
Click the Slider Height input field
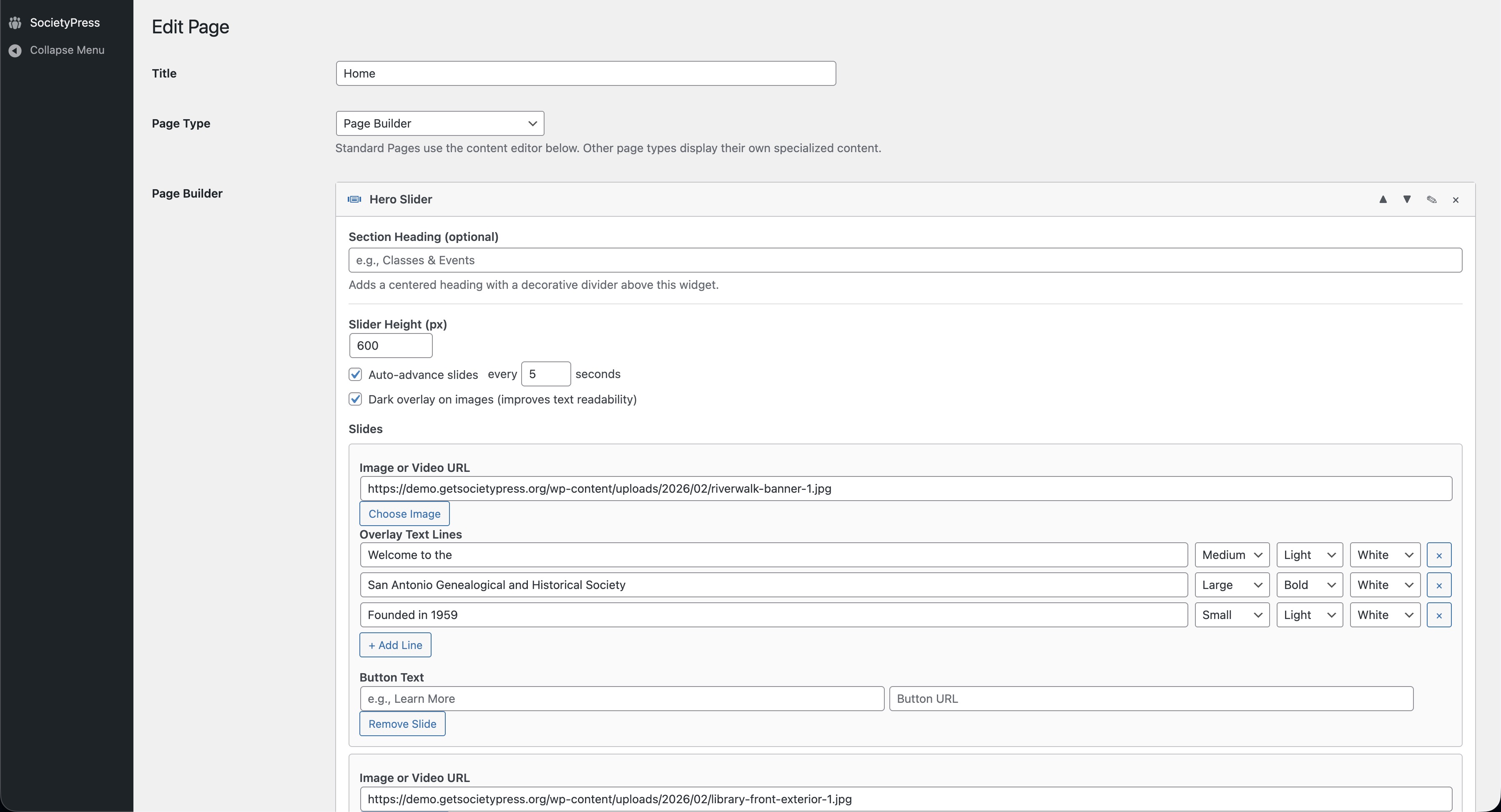pos(390,346)
